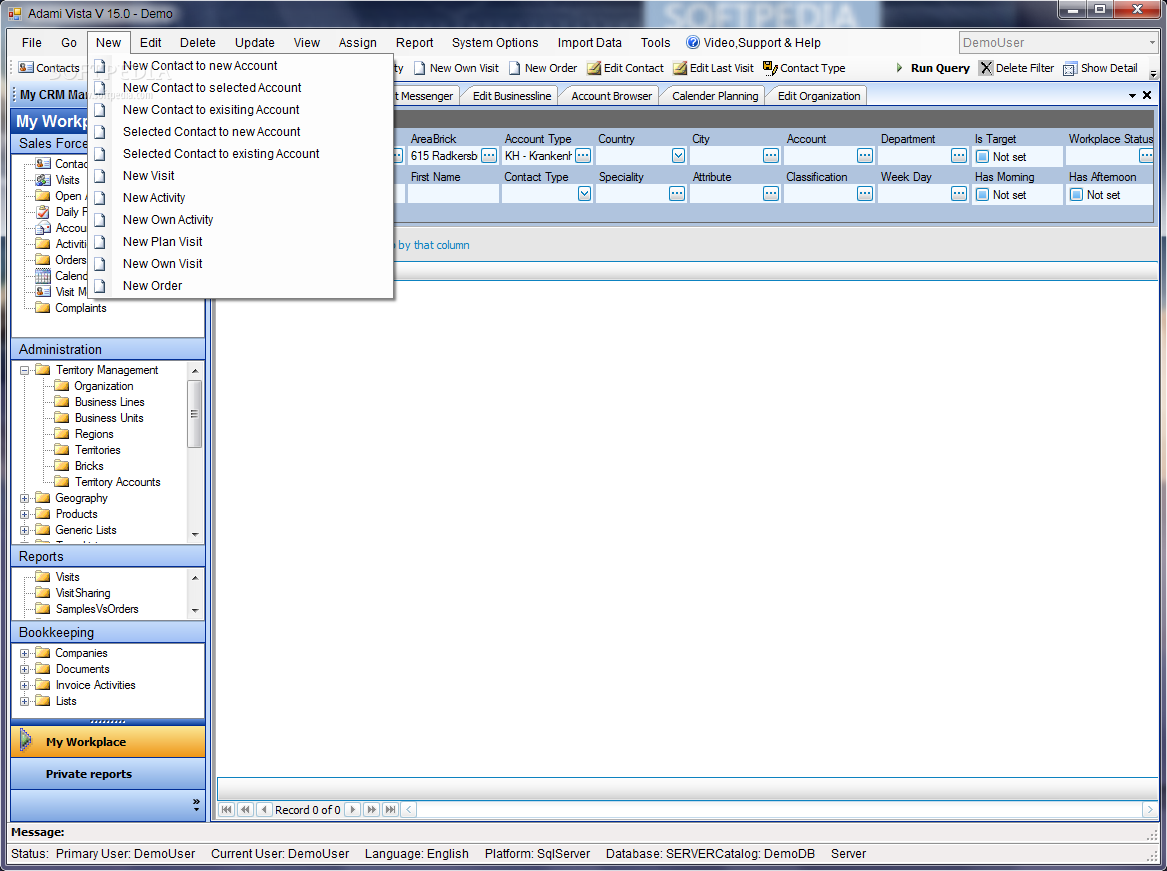Open the DemoUser combo box
This screenshot has height=871, width=1167.
[1058, 42]
